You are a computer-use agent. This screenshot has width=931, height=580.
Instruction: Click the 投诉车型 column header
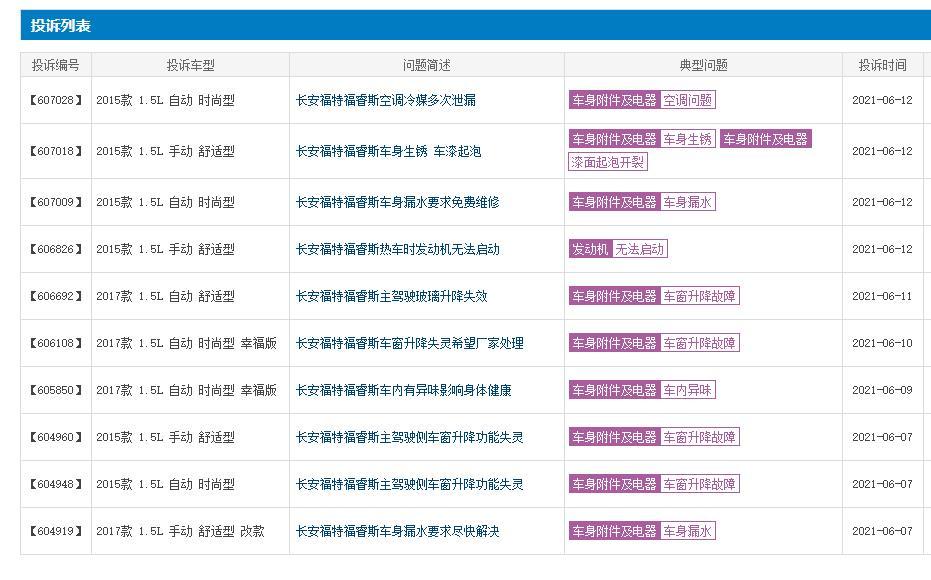(x=191, y=65)
